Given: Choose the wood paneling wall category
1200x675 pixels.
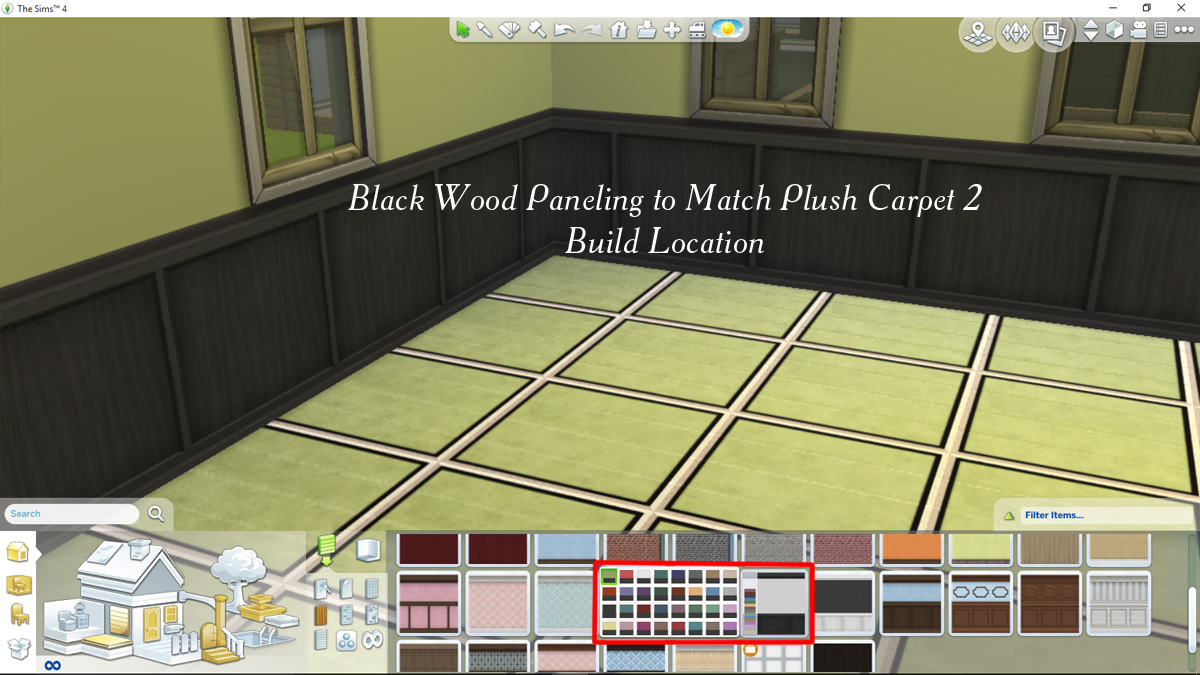Looking at the screenshot, I should click(x=322, y=614).
